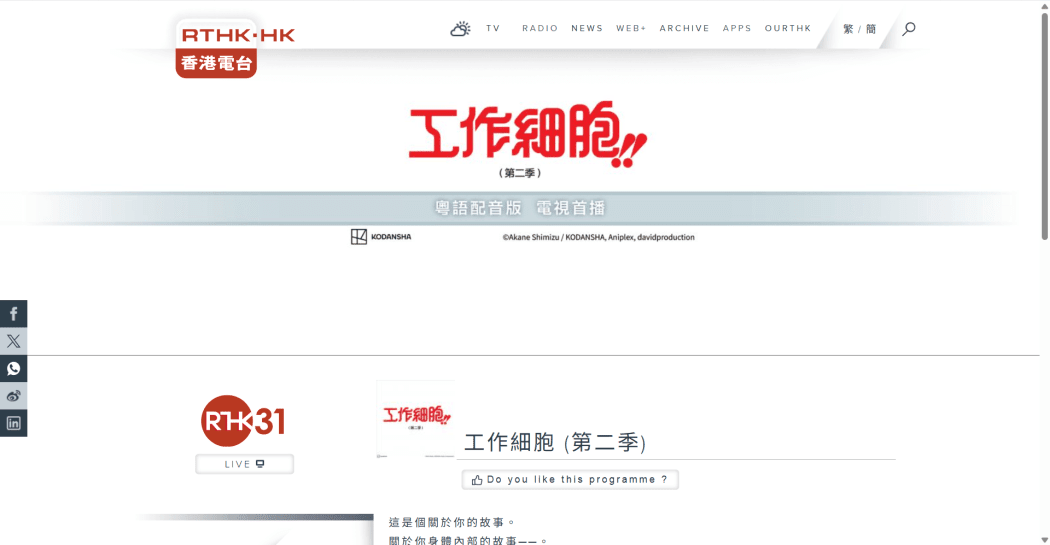Click scrollbar down arrow

(1045, 540)
